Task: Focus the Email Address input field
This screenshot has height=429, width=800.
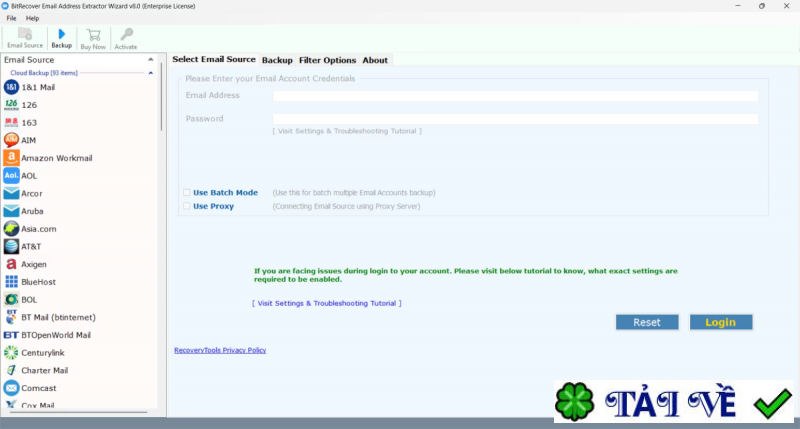Action: (x=515, y=96)
